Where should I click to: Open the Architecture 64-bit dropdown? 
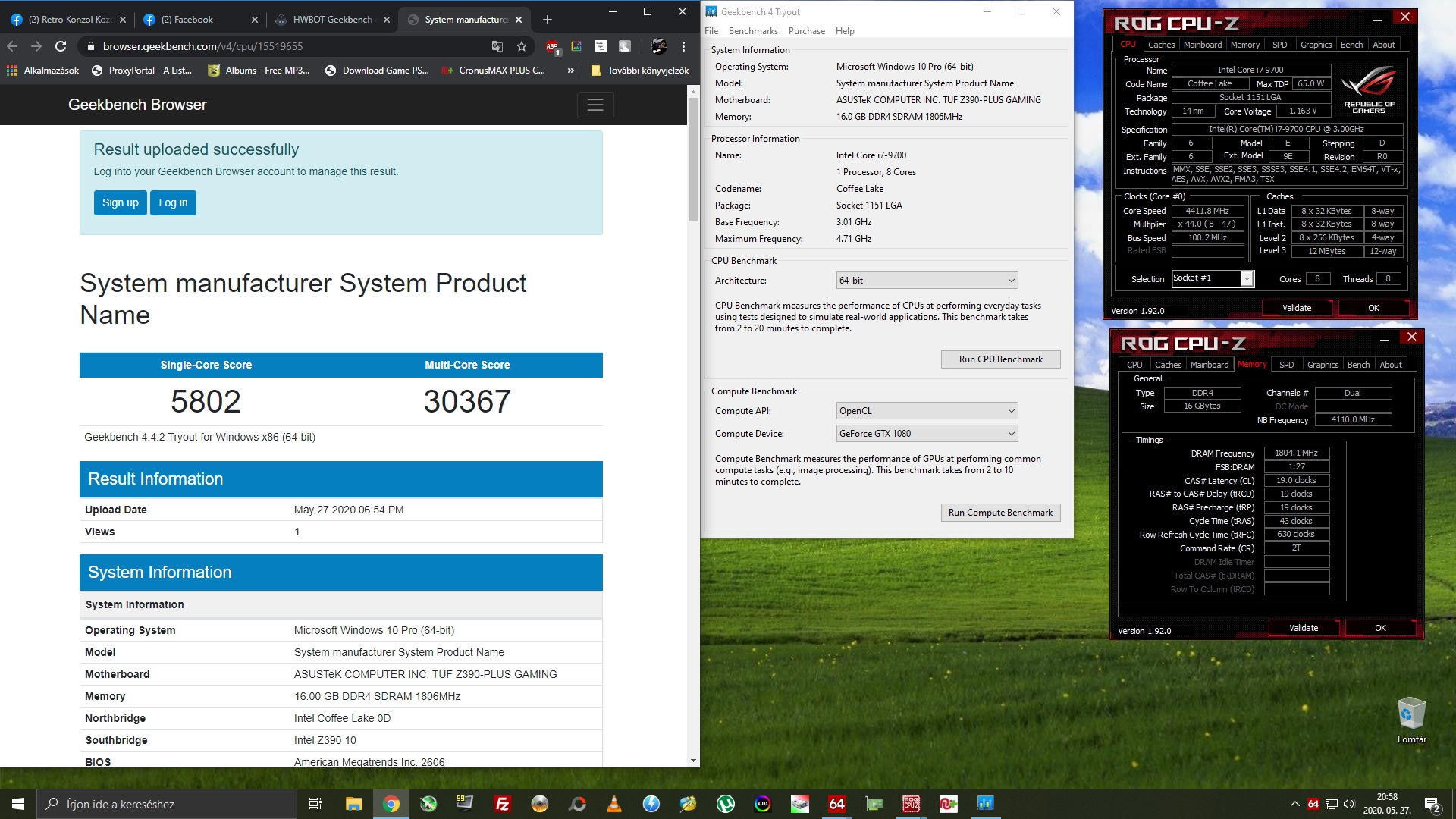click(927, 281)
